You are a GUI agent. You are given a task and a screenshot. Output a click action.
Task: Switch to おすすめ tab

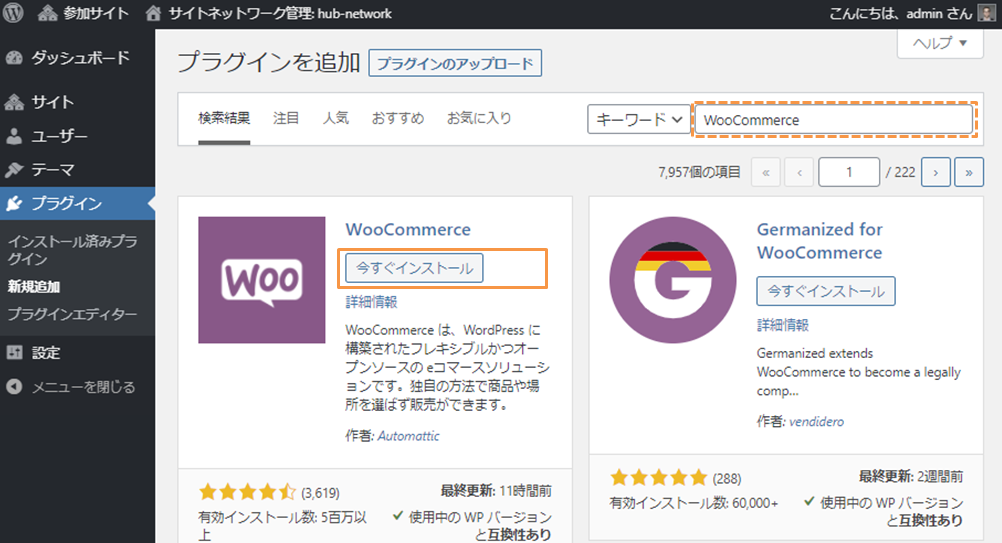pyautogui.click(x=397, y=118)
